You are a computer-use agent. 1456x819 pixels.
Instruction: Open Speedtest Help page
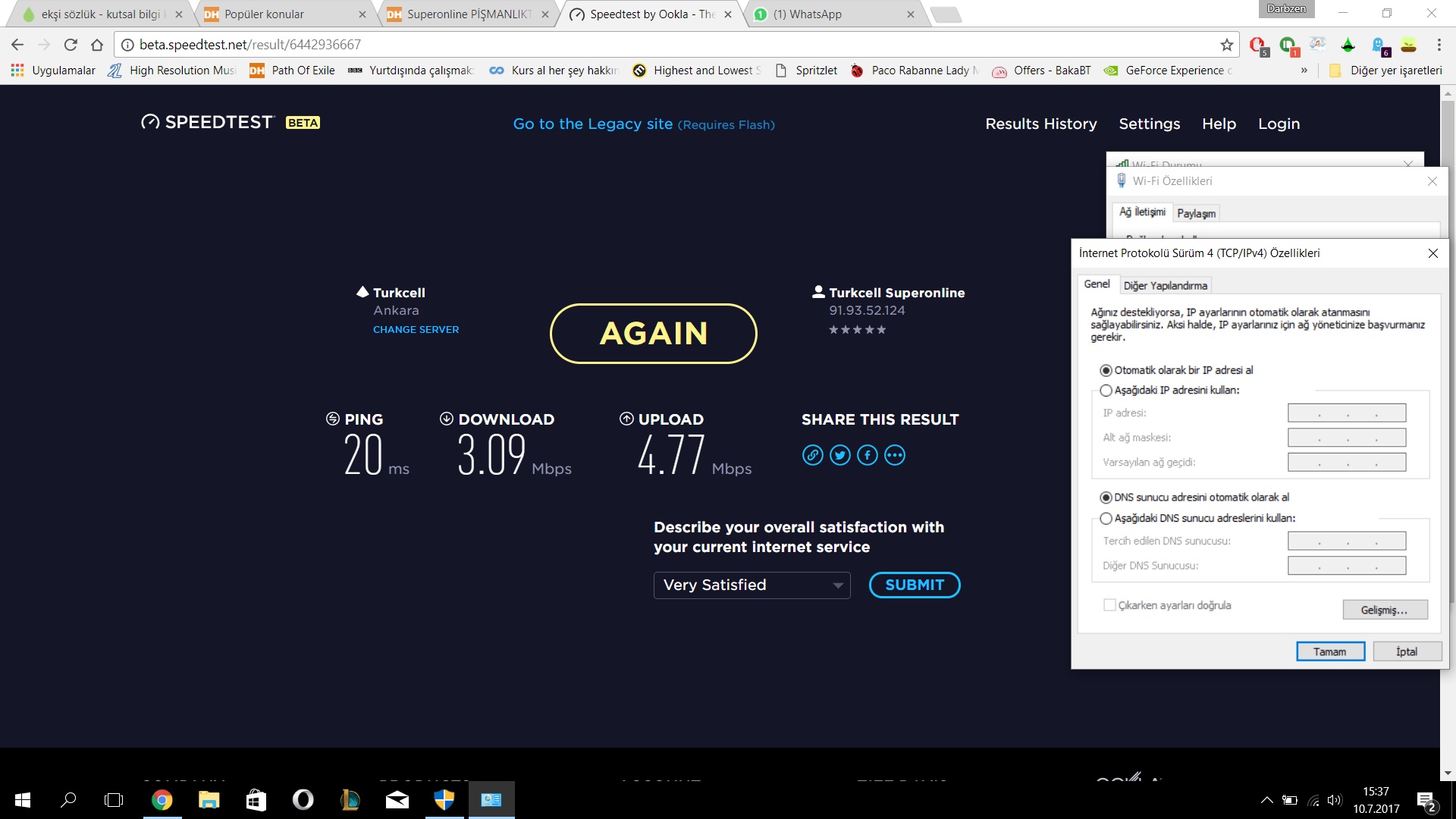[1219, 124]
